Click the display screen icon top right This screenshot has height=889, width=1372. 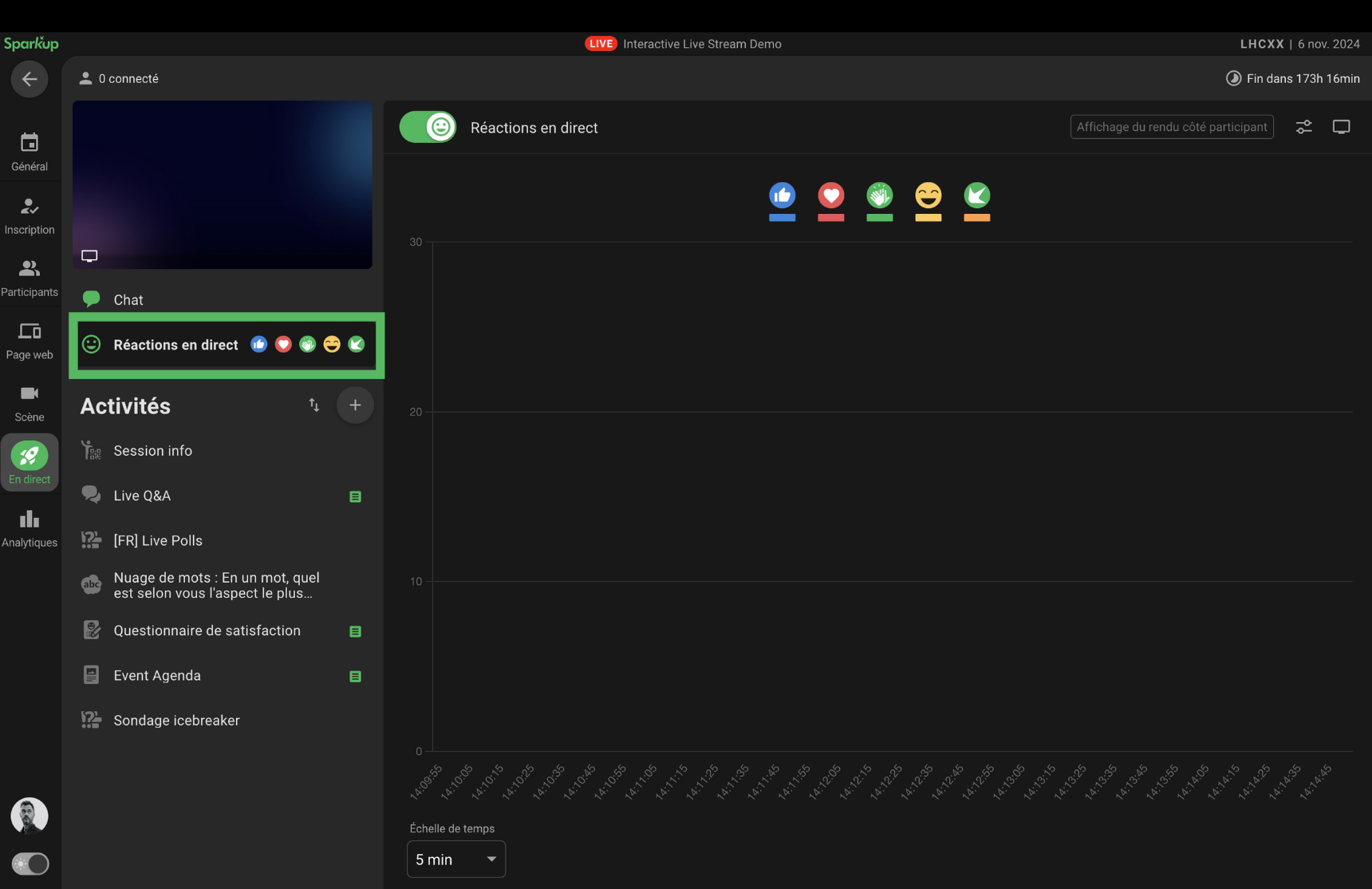coord(1341,127)
